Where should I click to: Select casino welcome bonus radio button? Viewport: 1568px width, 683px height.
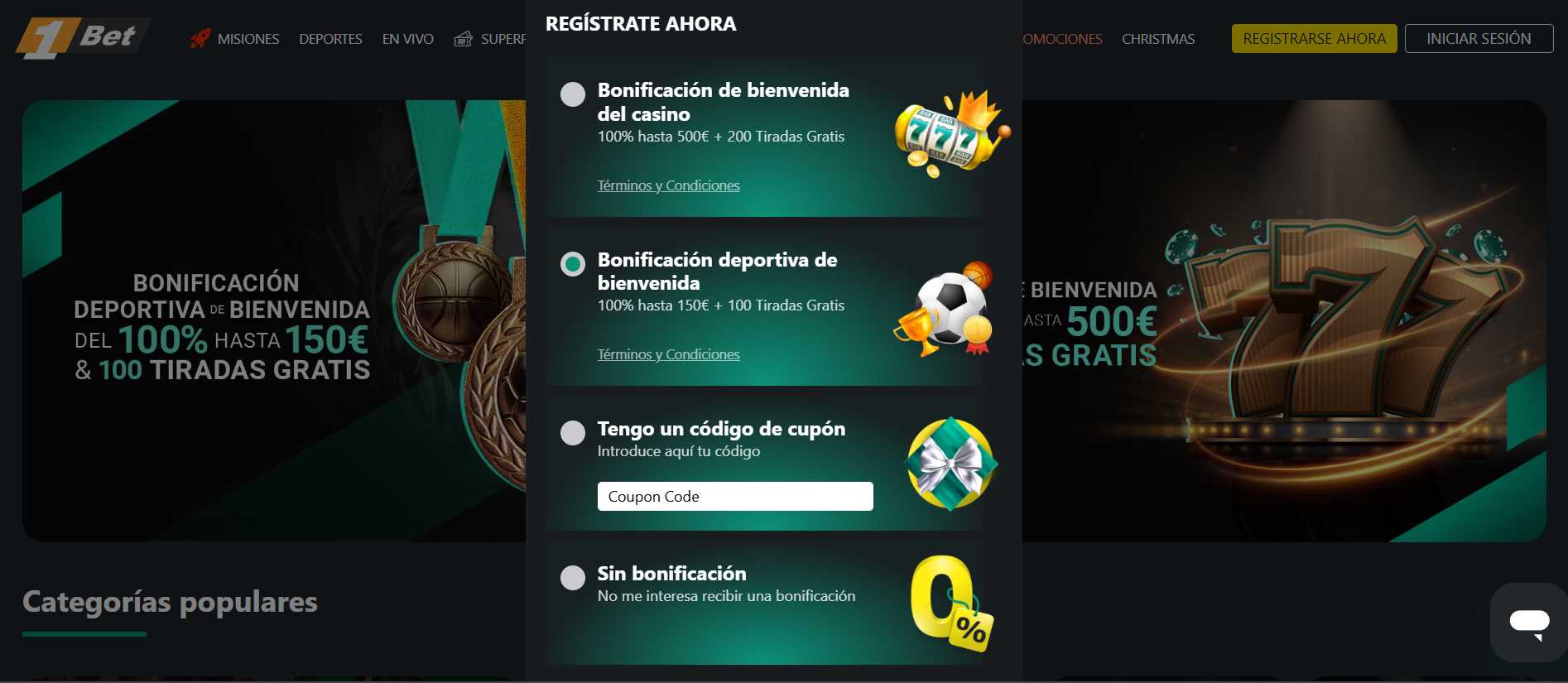pyautogui.click(x=573, y=94)
